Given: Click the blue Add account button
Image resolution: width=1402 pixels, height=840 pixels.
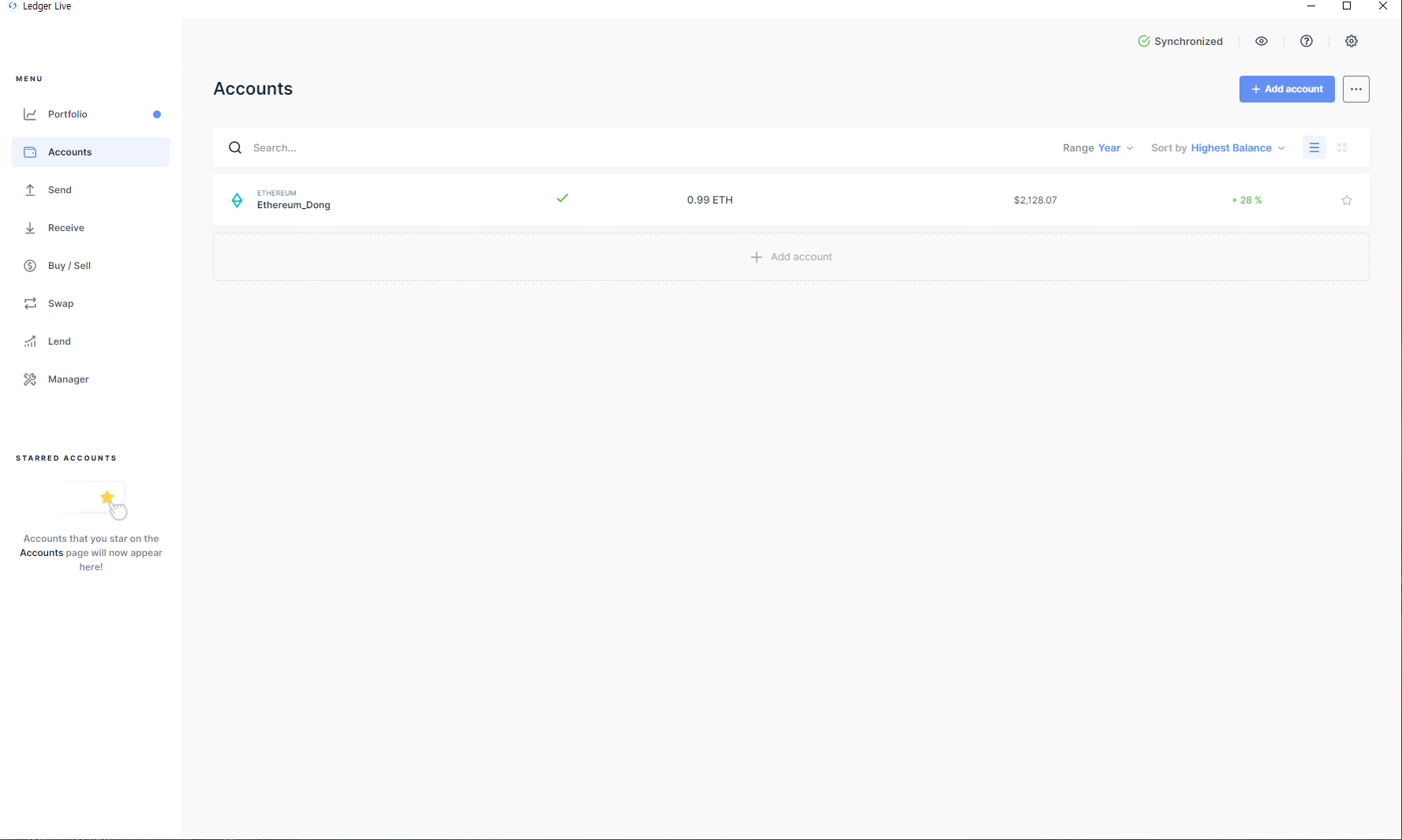Looking at the screenshot, I should tap(1287, 89).
